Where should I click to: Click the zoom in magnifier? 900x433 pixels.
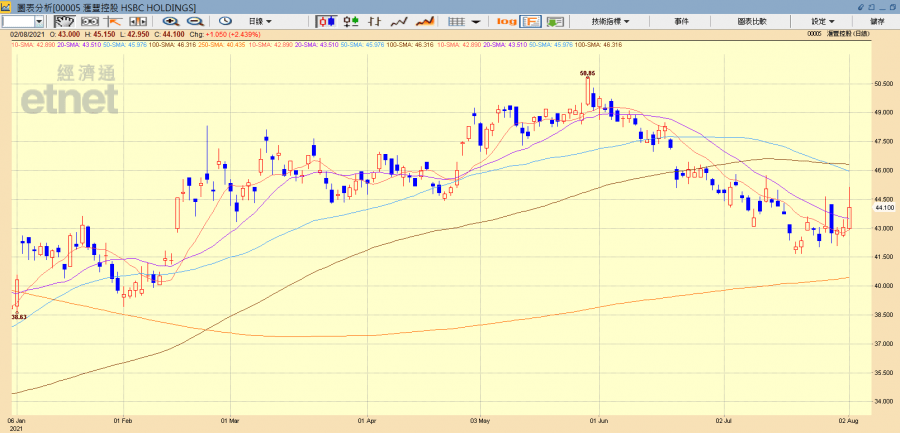click(171, 21)
